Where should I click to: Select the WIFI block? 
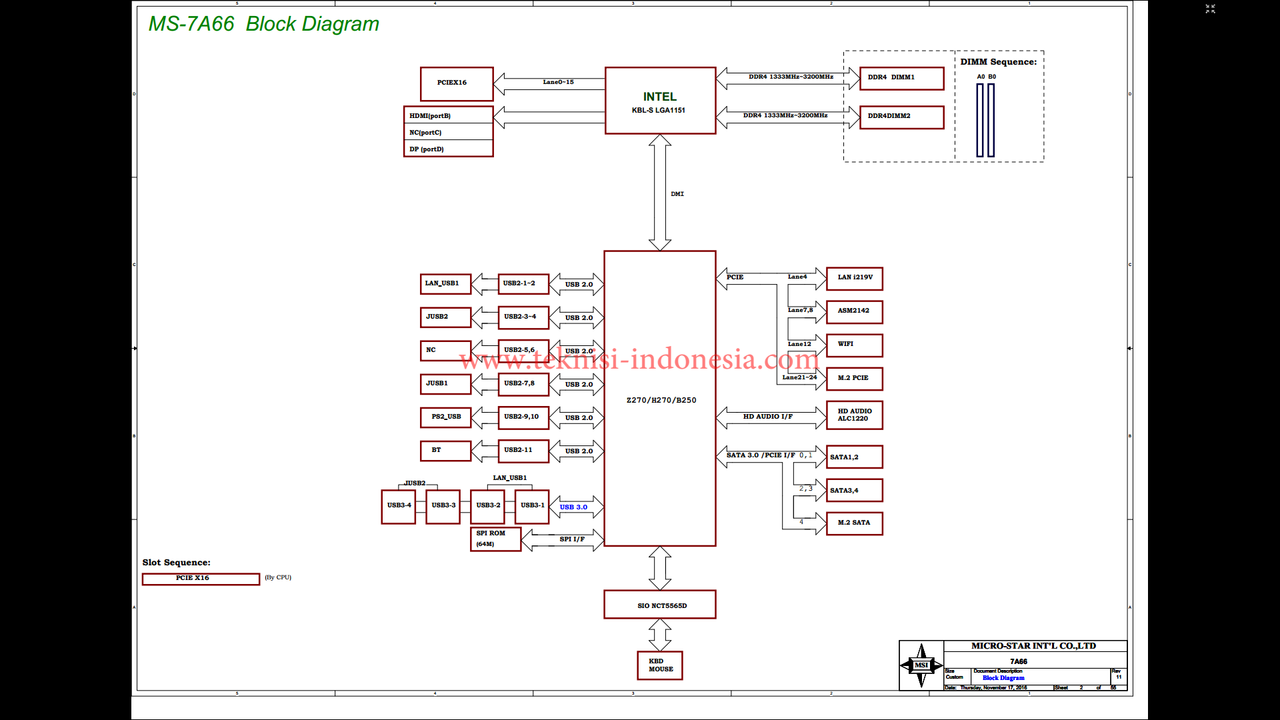(x=854, y=345)
